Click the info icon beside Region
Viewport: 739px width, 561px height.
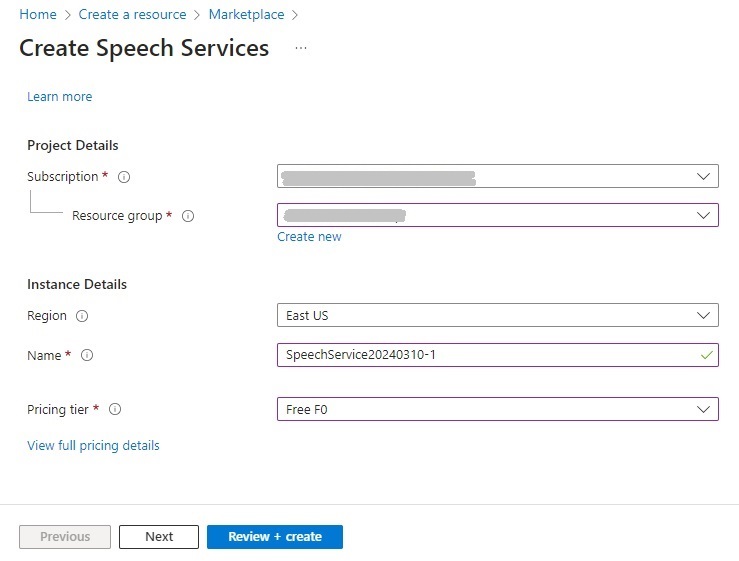click(82, 316)
